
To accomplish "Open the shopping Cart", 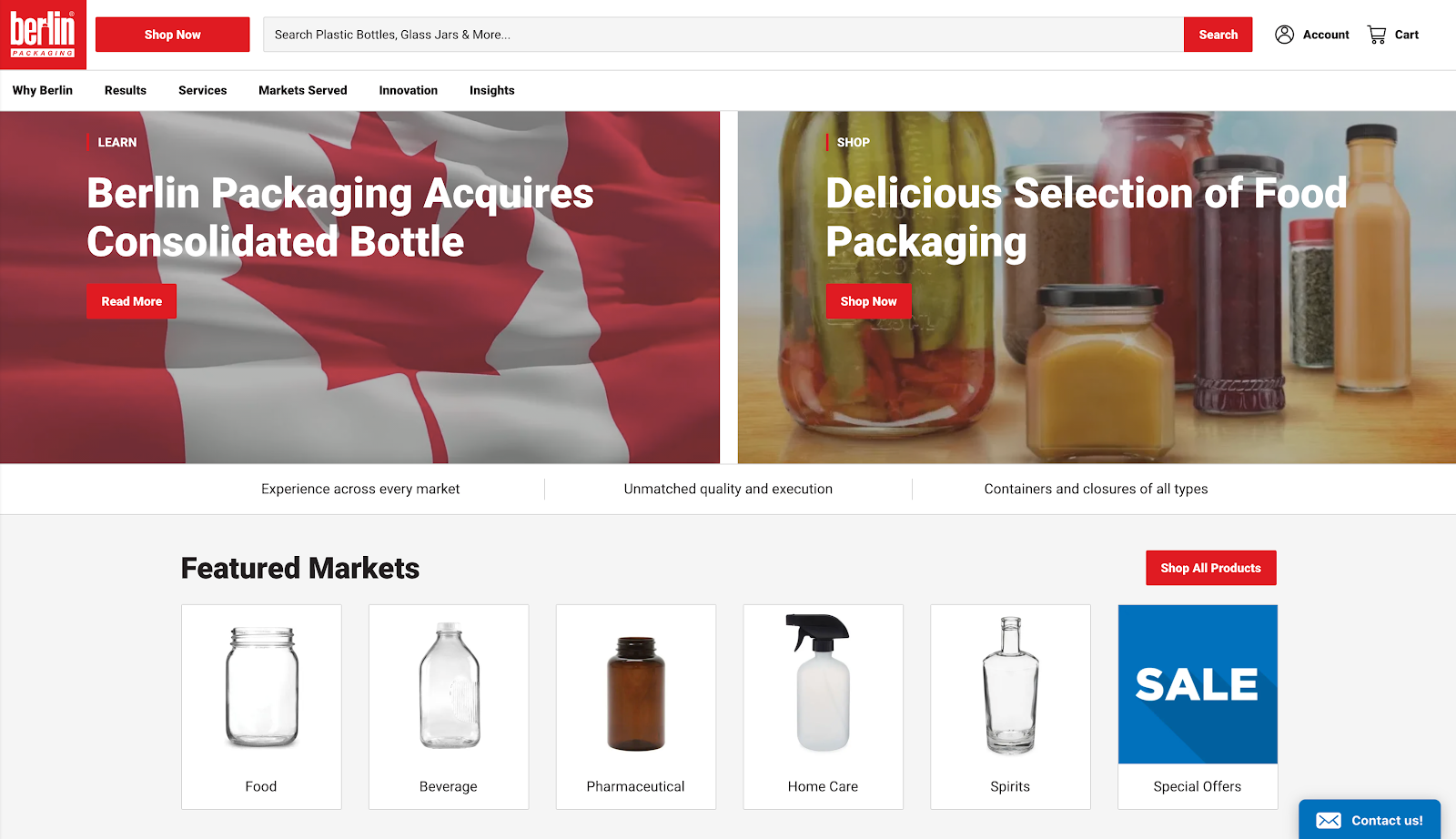I will click(x=1391, y=35).
